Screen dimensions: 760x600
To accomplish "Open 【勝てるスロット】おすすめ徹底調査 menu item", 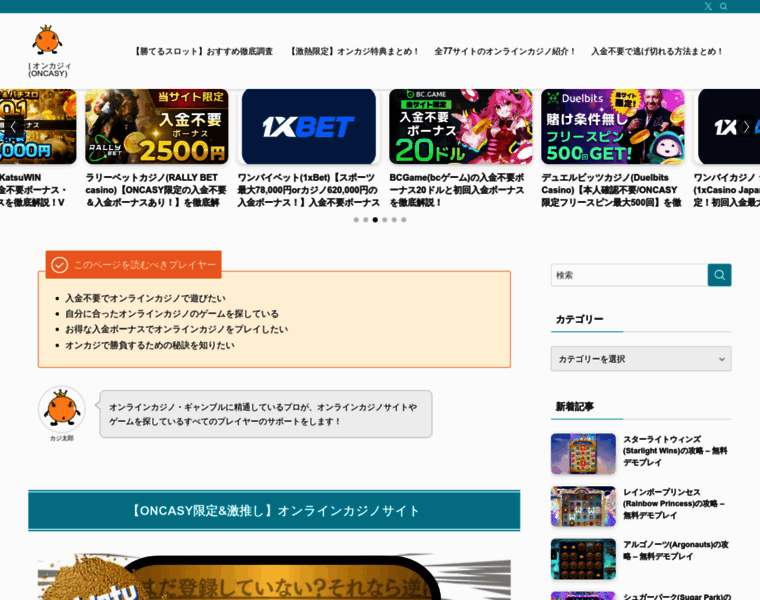I will tap(204, 51).
